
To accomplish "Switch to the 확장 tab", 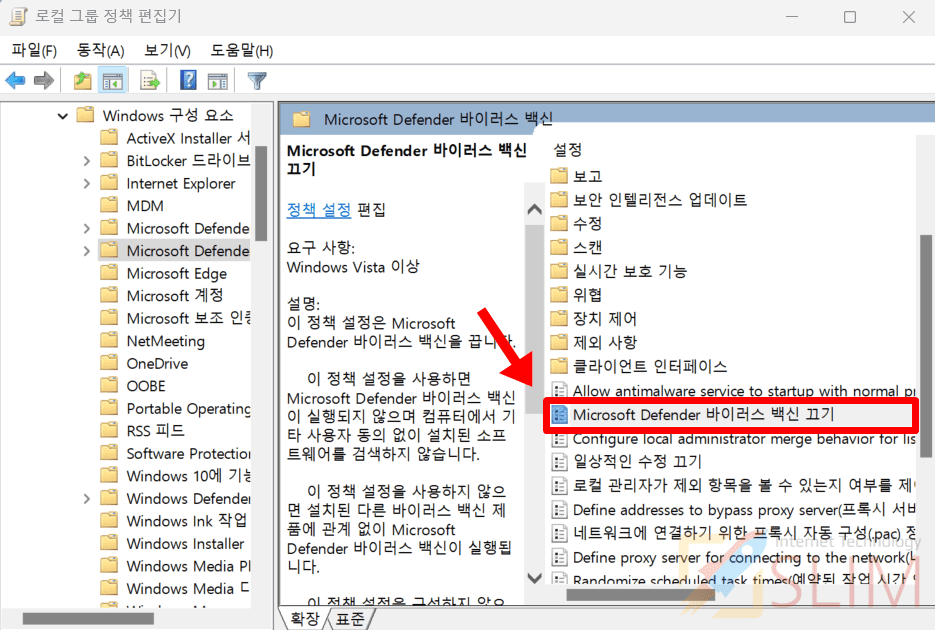I will tap(305, 619).
